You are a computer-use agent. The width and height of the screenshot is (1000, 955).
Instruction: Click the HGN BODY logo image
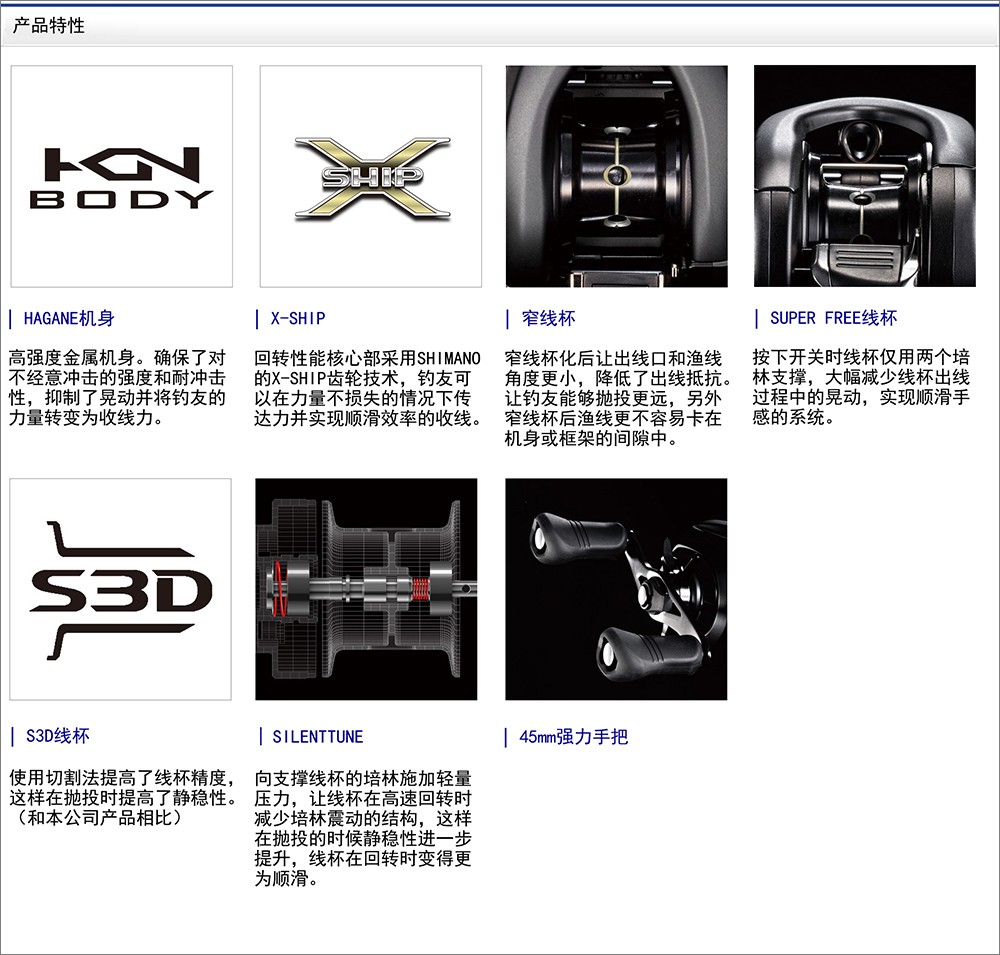122,176
